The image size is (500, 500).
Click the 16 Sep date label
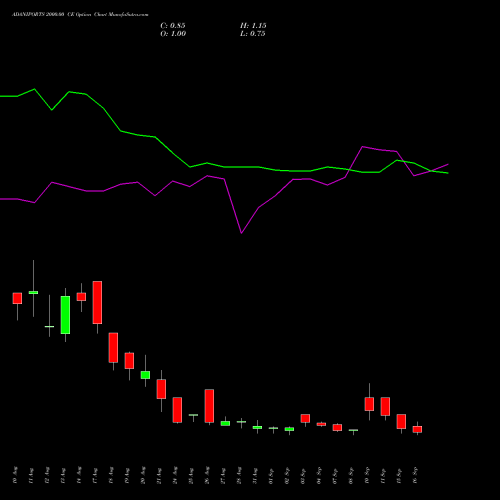[415, 475]
